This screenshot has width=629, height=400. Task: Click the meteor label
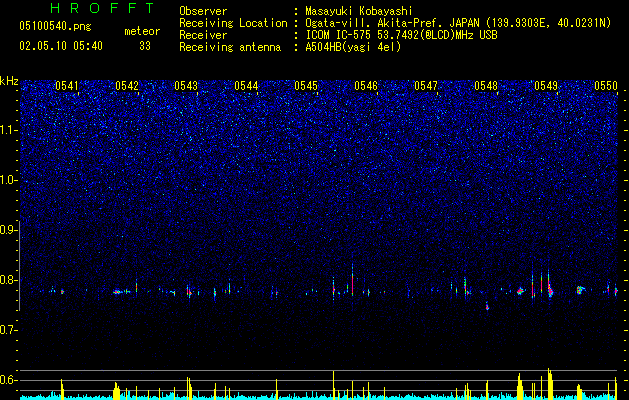(142, 31)
